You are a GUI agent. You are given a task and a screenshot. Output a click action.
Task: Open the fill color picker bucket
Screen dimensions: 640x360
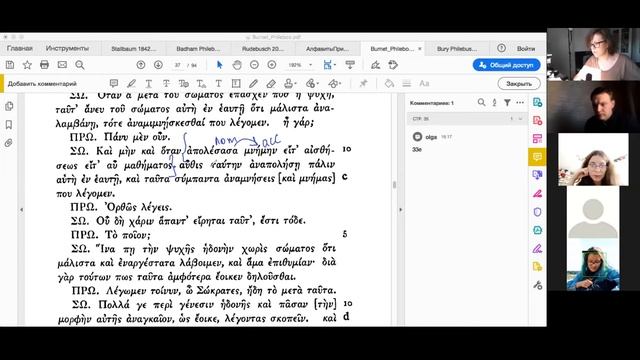pyautogui.click(x=389, y=84)
